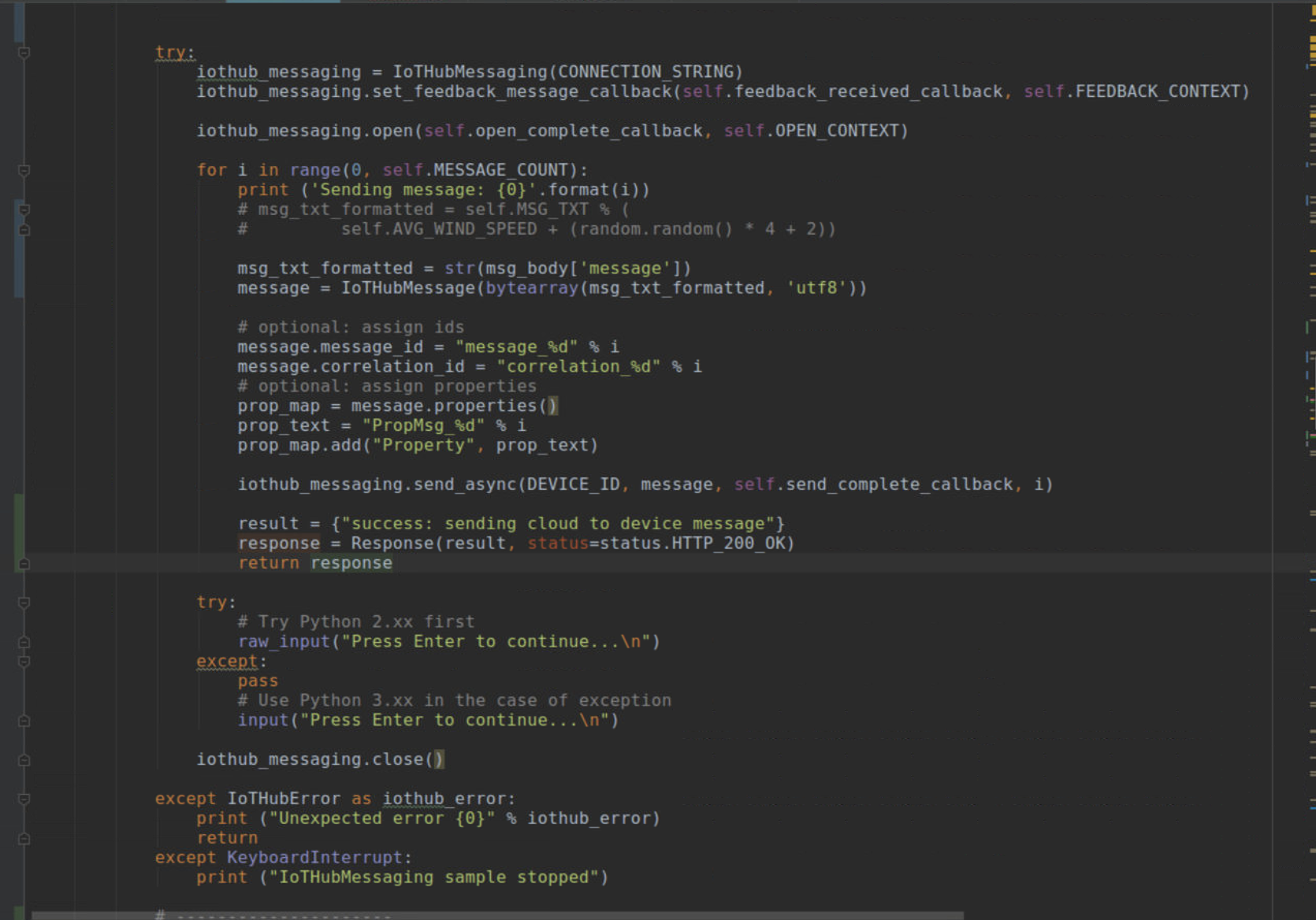Place the cursor on the prop_map.add line
Image resolution: width=1316 pixels, height=920 pixels.
[418, 444]
